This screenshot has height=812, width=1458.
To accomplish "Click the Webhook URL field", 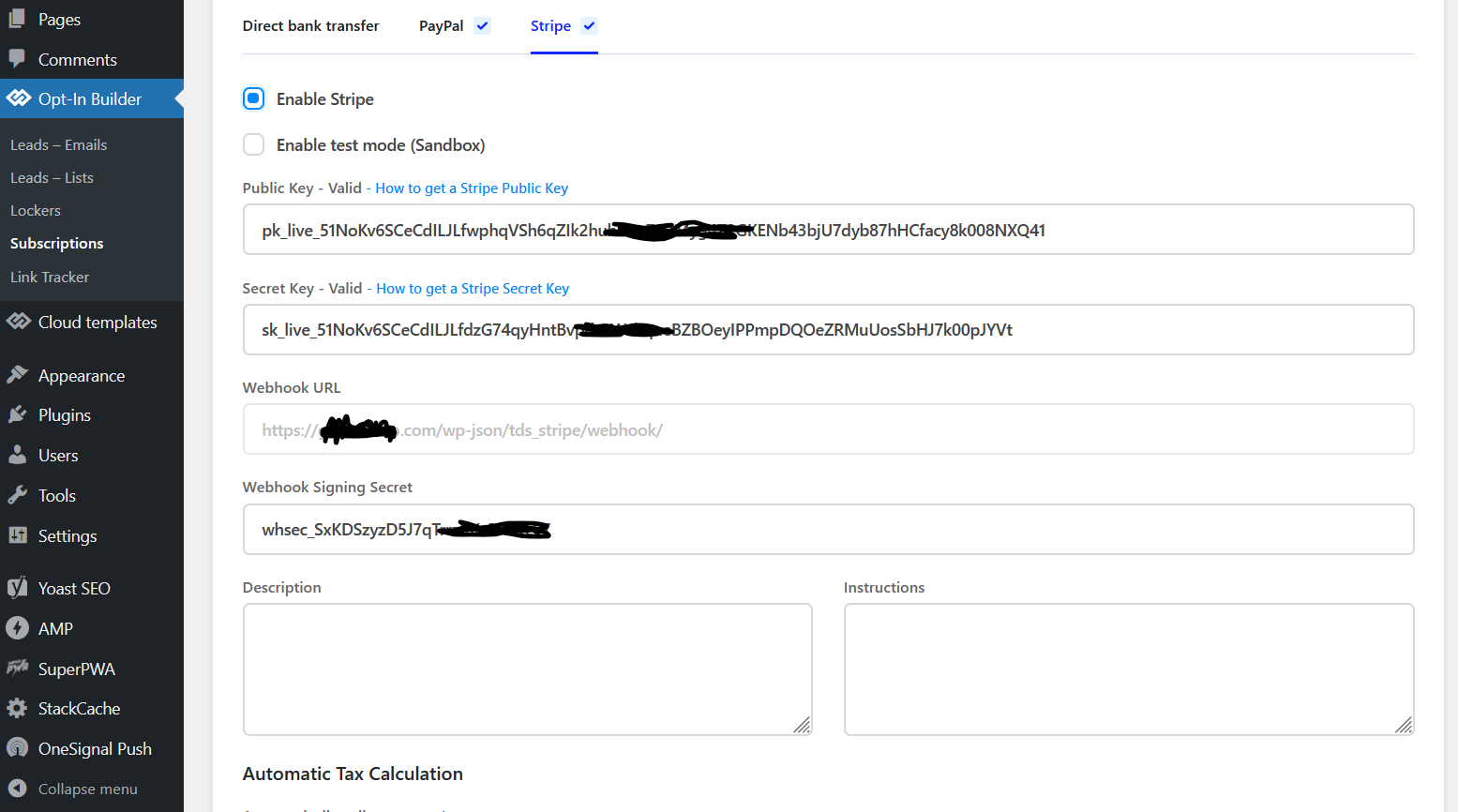I will 828,429.
